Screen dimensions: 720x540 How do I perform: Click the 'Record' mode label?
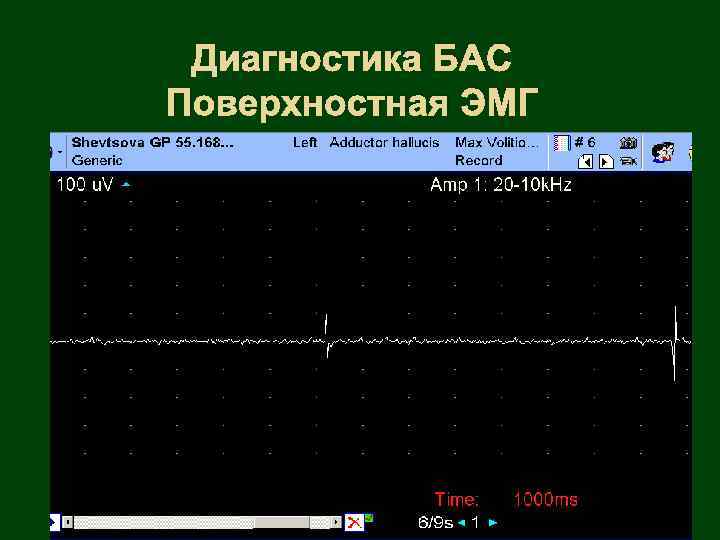click(x=478, y=160)
